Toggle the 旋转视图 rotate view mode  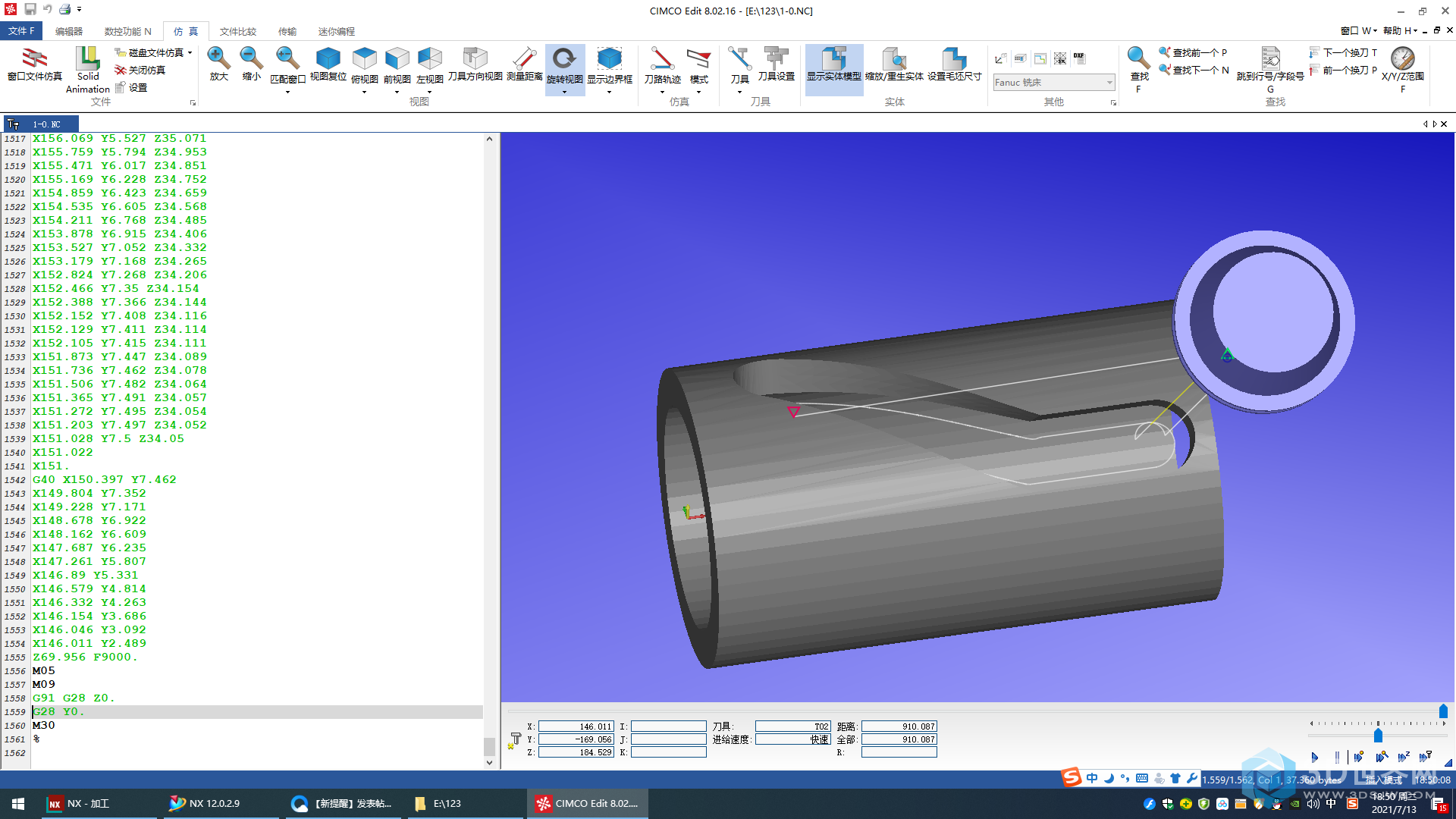pos(565,62)
